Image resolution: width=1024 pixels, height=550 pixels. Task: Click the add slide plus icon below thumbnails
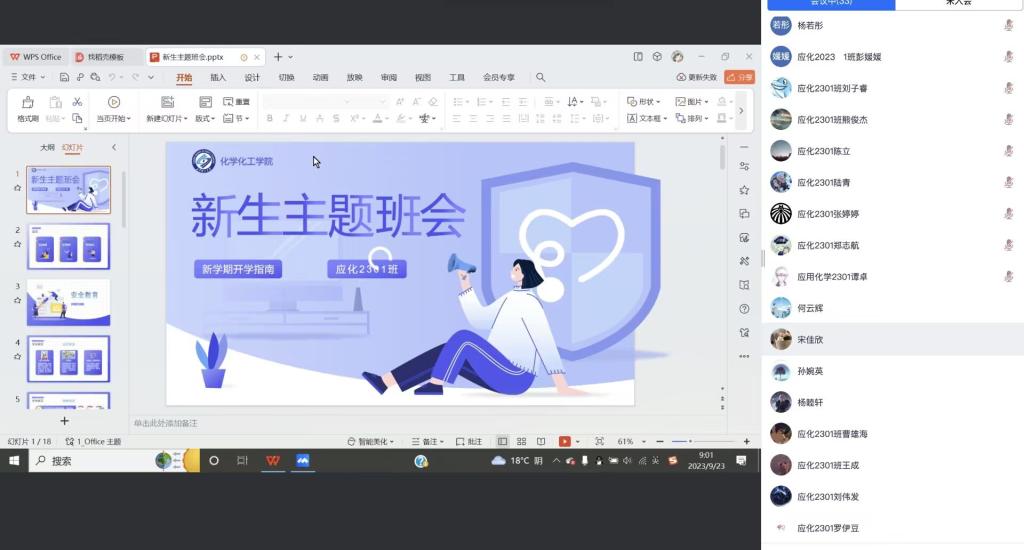click(x=65, y=421)
